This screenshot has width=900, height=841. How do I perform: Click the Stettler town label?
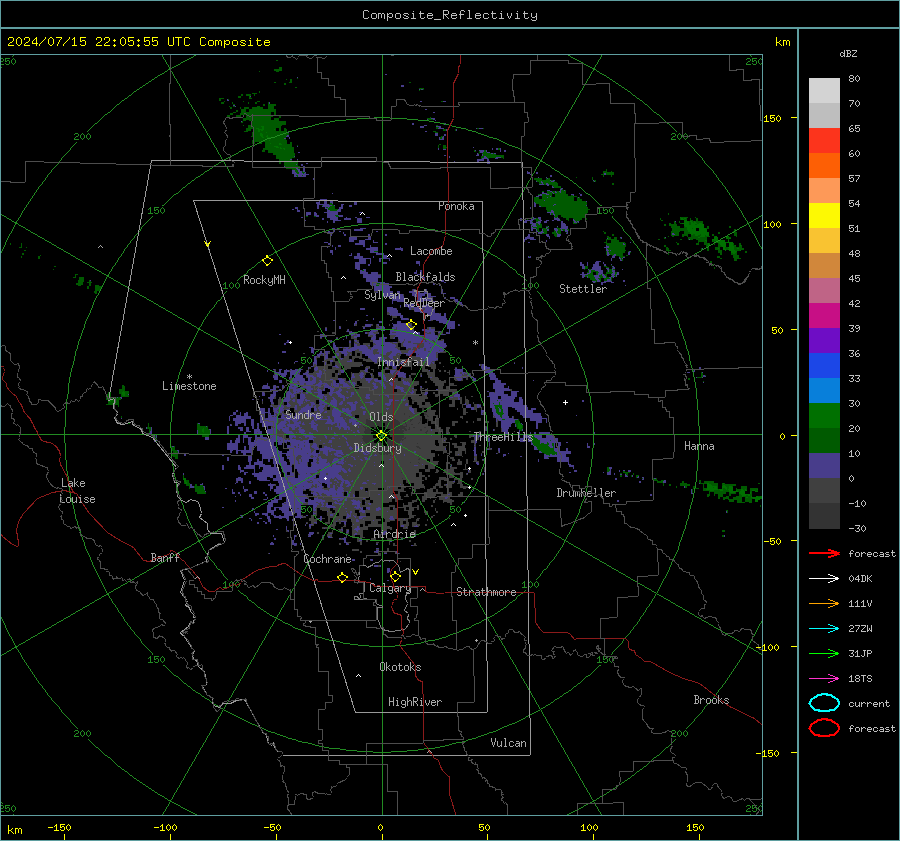[583, 289]
